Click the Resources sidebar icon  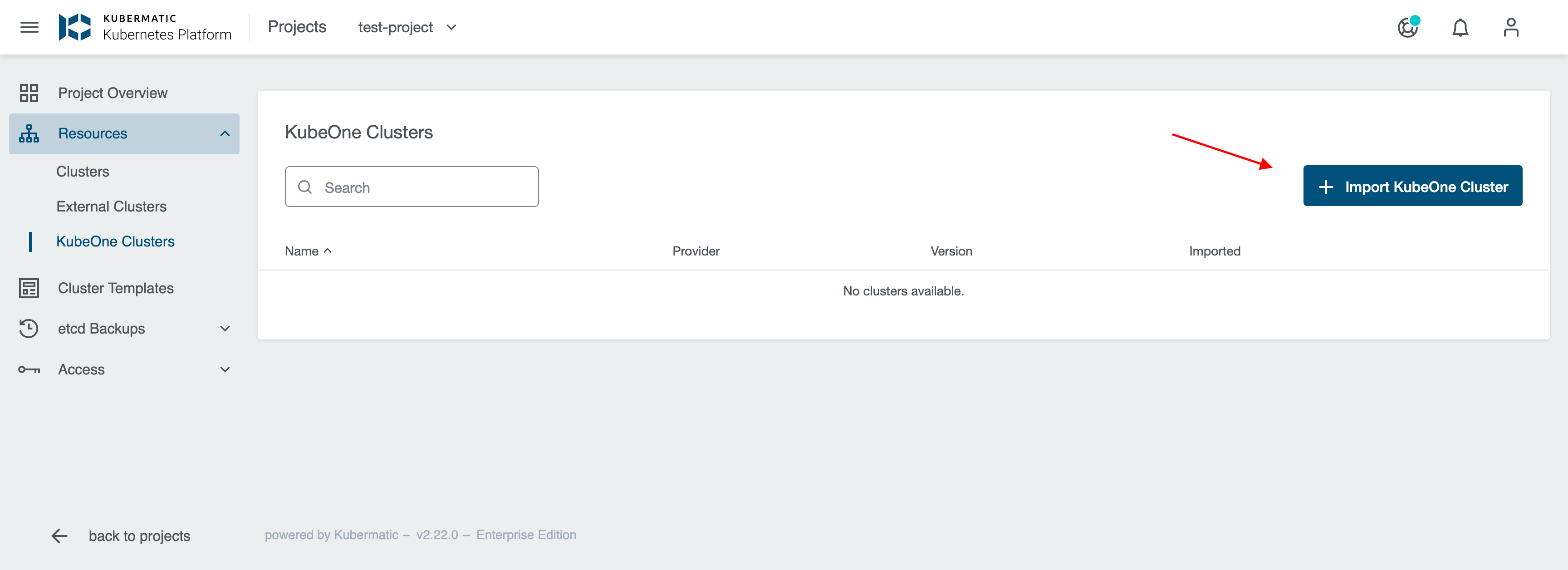click(x=29, y=133)
